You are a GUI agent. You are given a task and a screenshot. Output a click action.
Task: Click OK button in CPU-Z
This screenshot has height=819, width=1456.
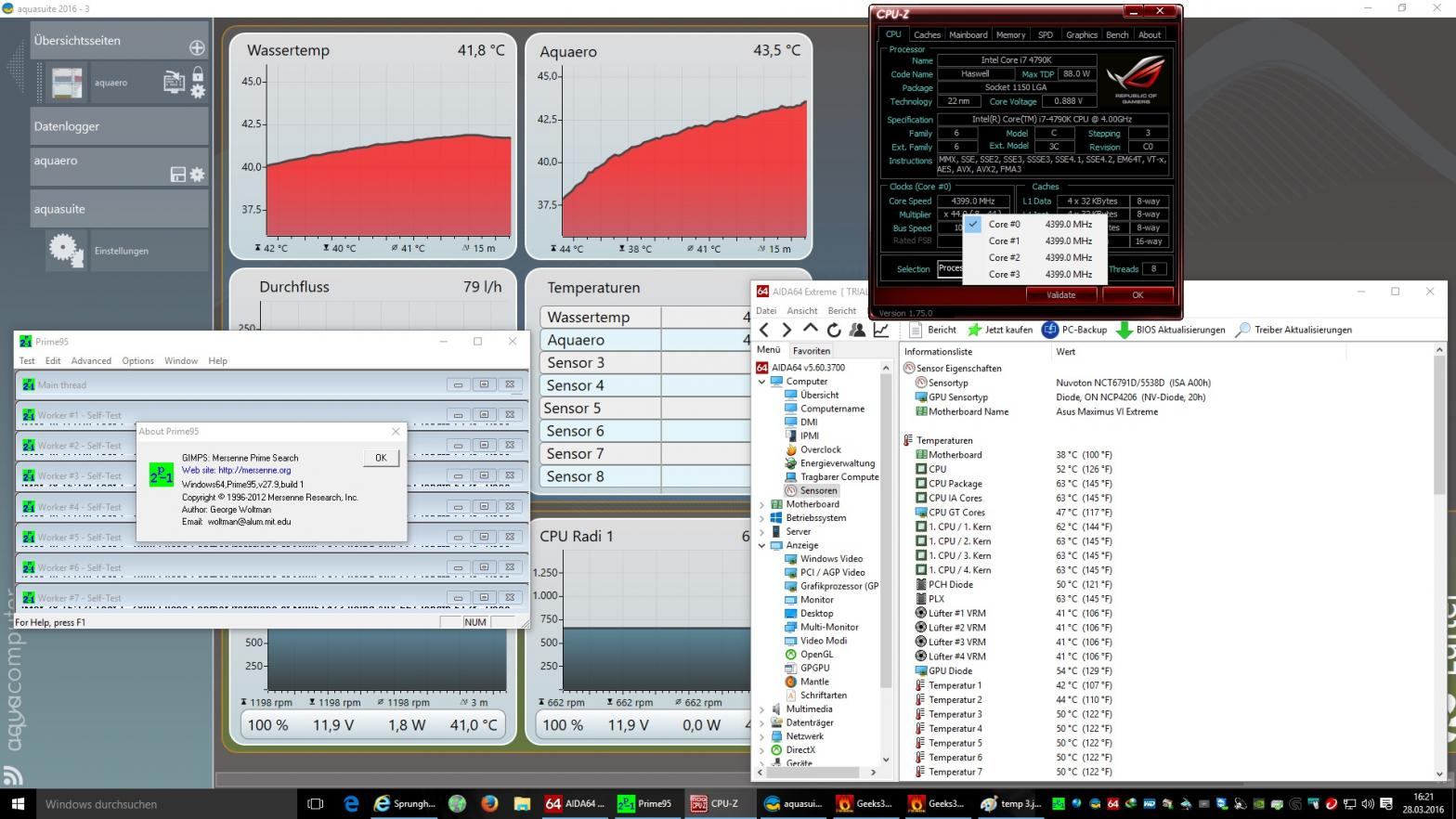click(1137, 295)
